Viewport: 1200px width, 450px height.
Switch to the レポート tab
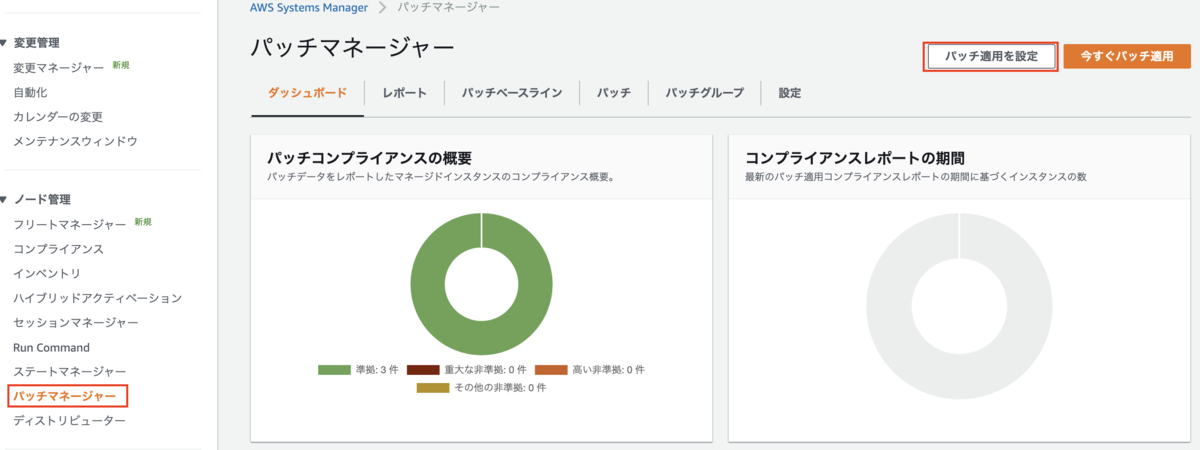click(404, 93)
